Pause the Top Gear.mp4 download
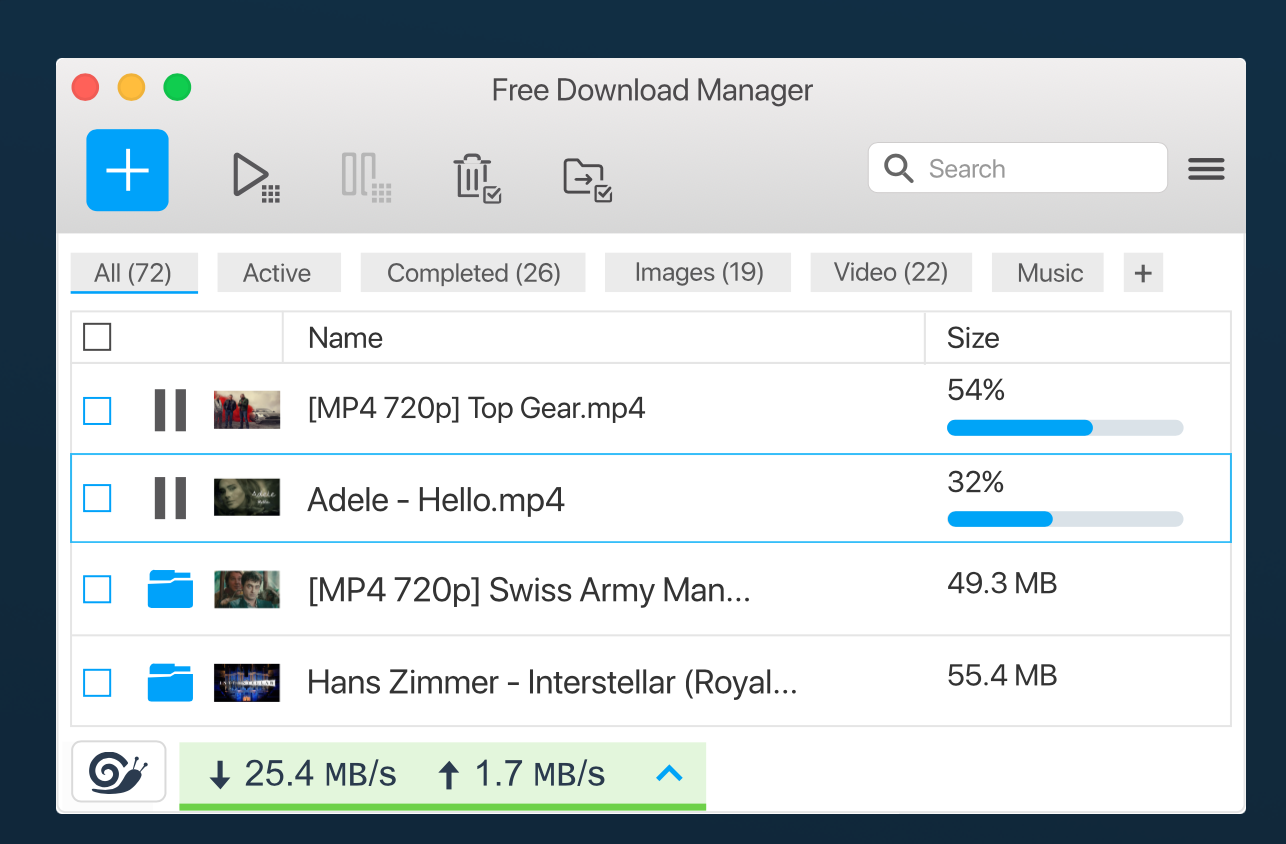This screenshot has height=844, width=1286. tap(170, 410)
